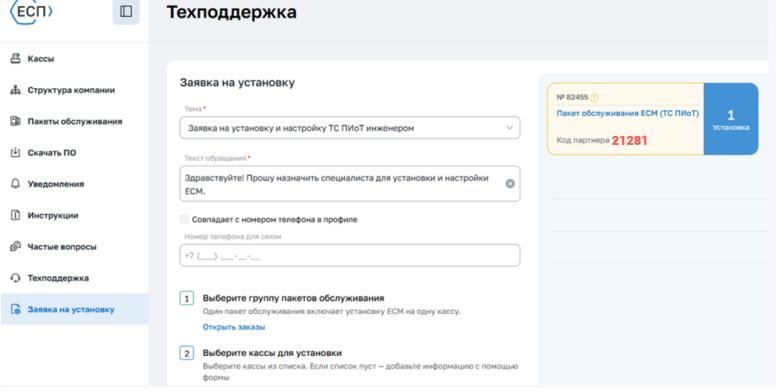Click the Структура компании hierarchy icon

pos(15,90)
